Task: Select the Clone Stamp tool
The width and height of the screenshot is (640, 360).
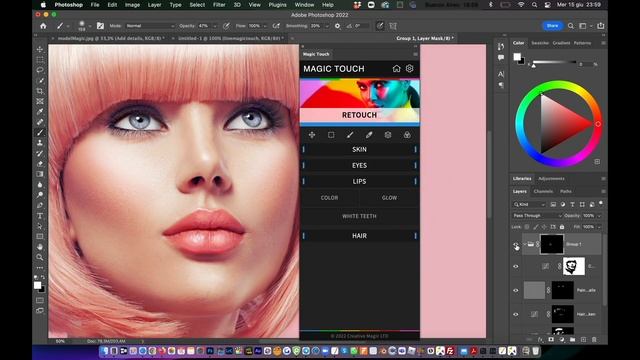Action: (40, 143)
